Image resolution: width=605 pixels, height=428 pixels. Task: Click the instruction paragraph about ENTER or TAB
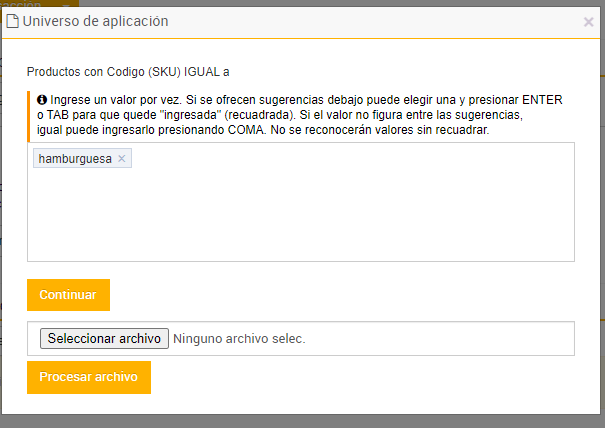point(300,116)
